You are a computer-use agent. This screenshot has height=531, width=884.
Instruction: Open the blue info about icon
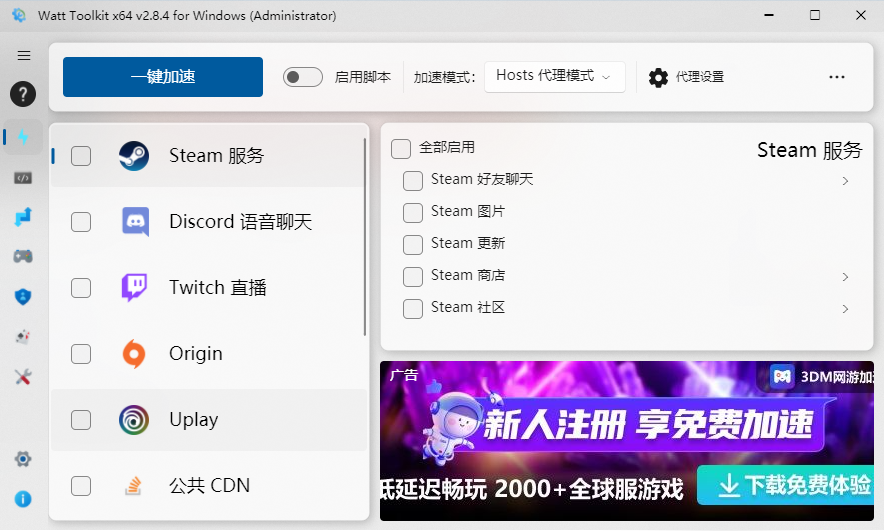point(23,499)
